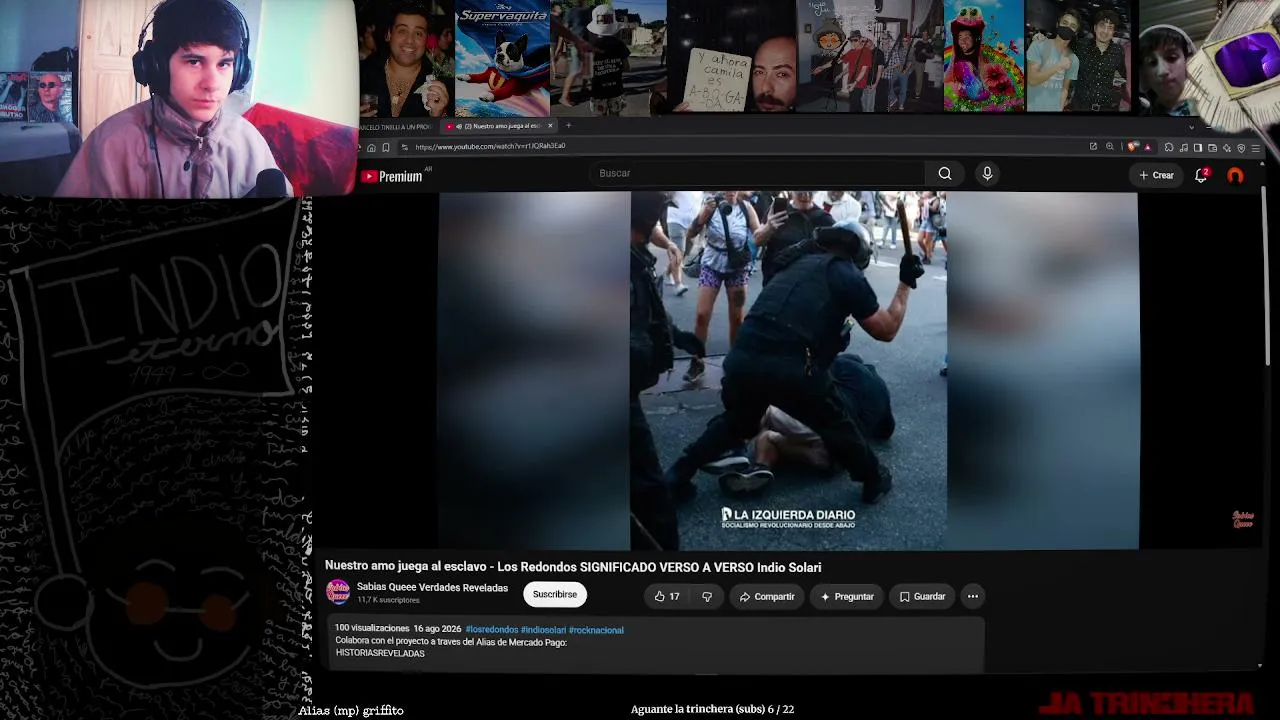Switch to the Marcelo Tinelli tab
This screenshot has height=720, width=1280.
pyautogui.click(x=398, y=126)
